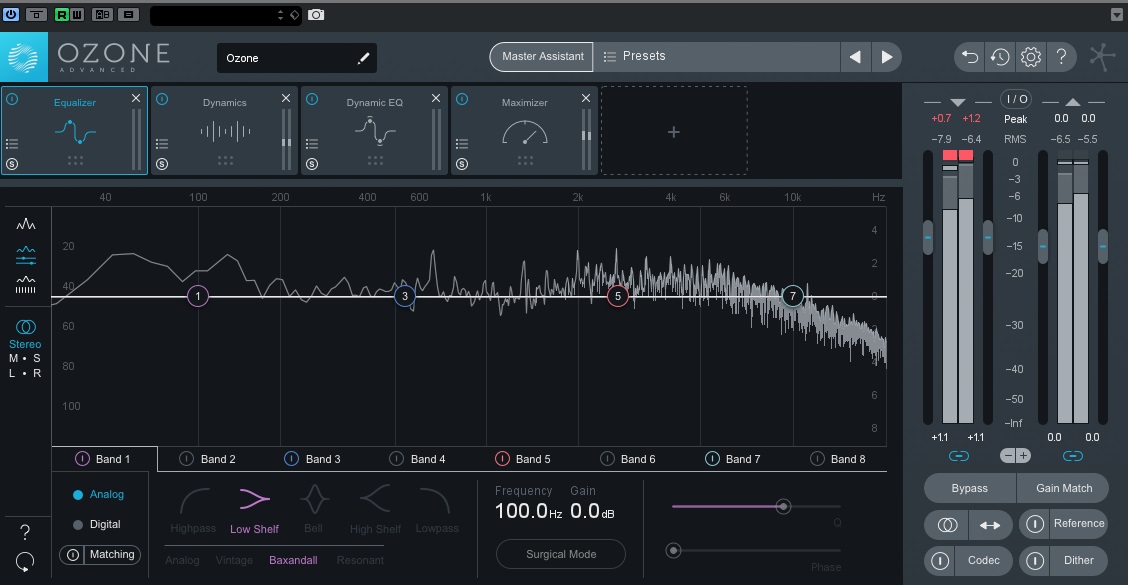1128x585 pixels.
Task: Remove the Dynamic EQ module
Action: click(436, 98)
